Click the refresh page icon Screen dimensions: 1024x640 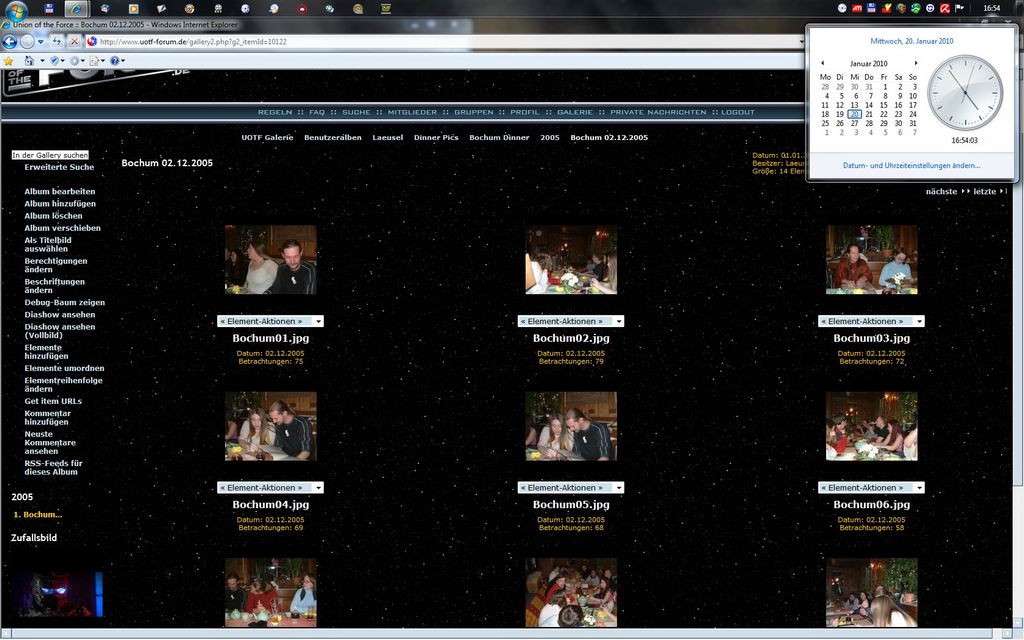click(57, 41)
